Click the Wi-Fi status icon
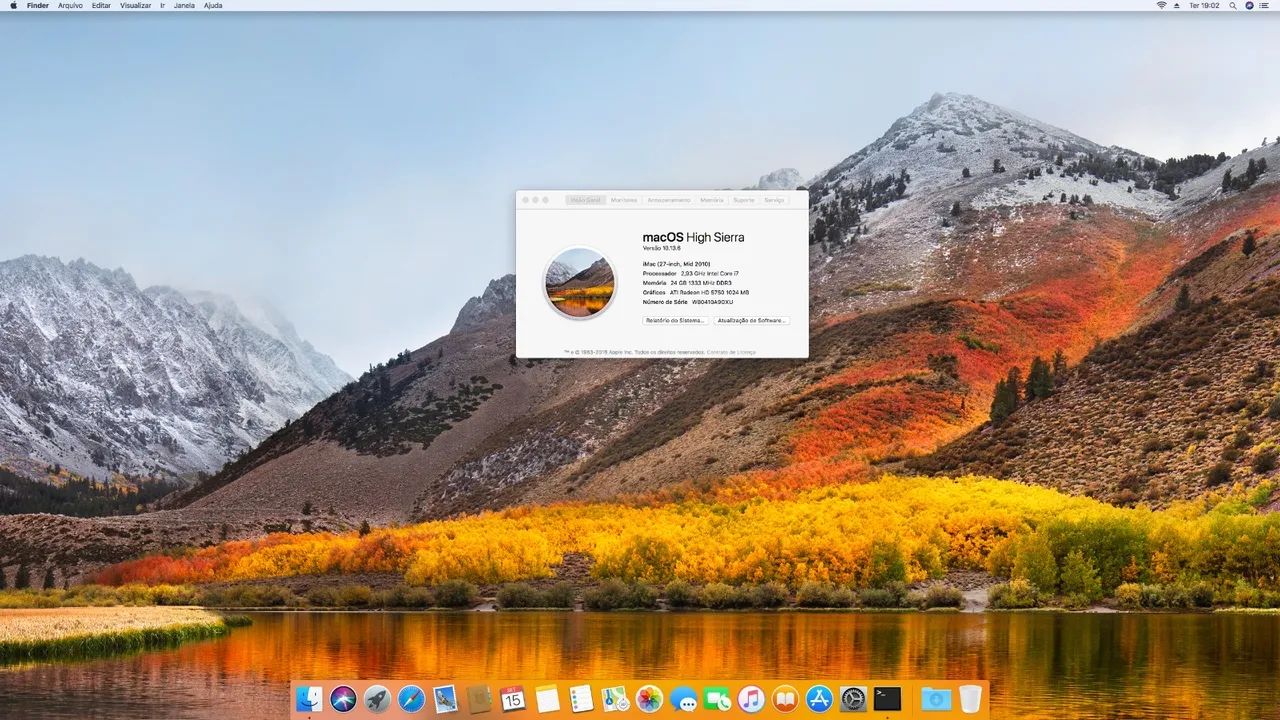The width and height of the screenshot is (1280, 720). tap(1162, 5)
